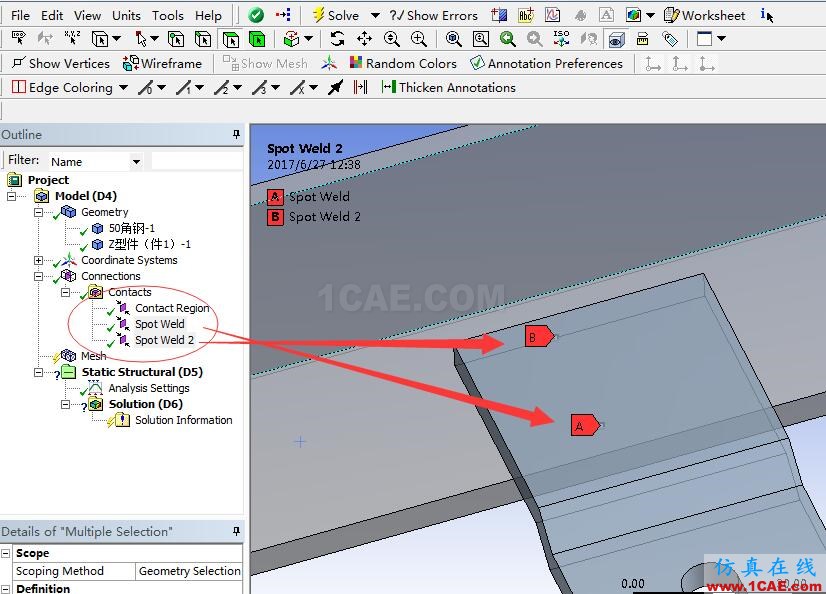
Task: Toggle Show Vertices
Action: click(61, 64)
